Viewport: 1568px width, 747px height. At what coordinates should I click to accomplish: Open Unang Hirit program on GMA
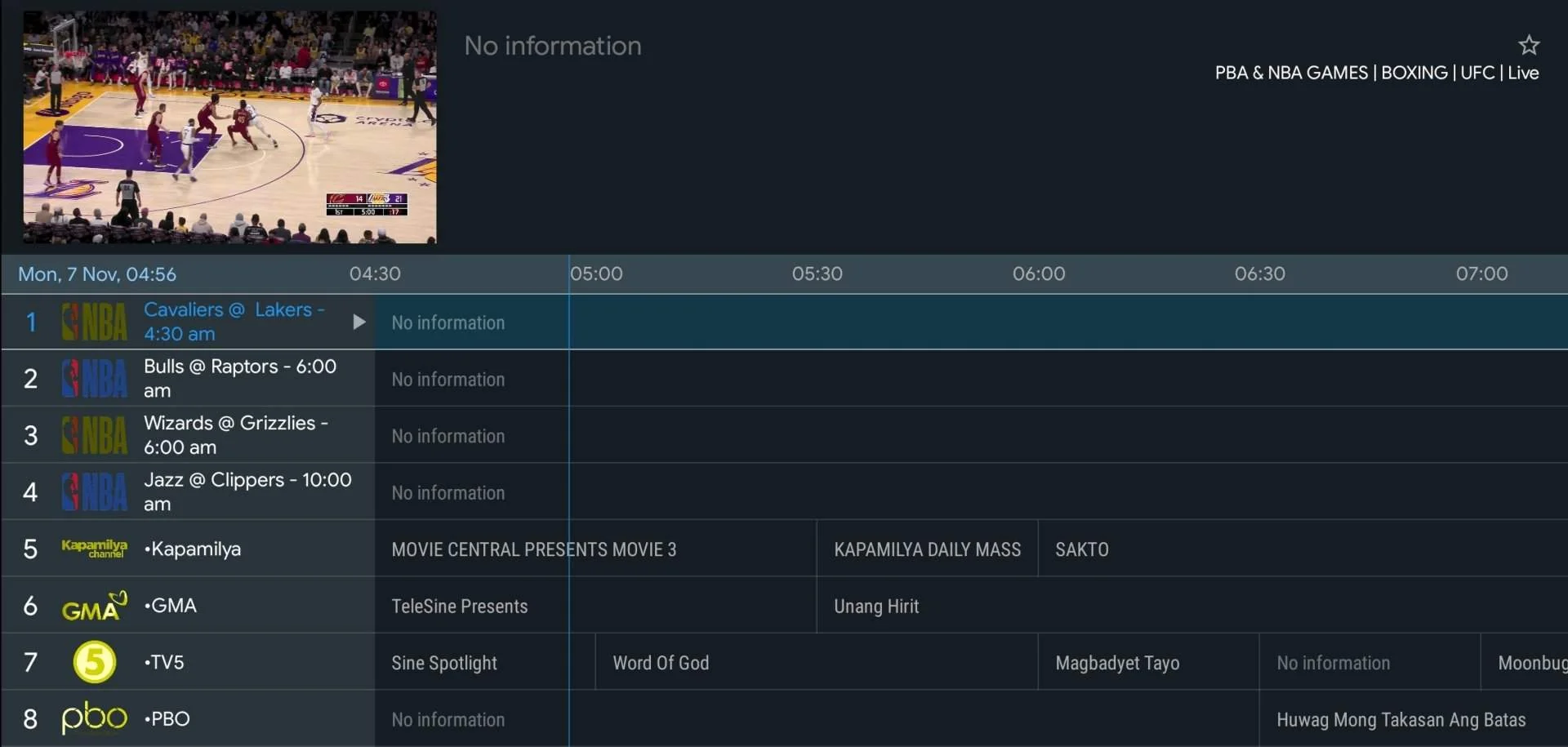pos(1192,606)
